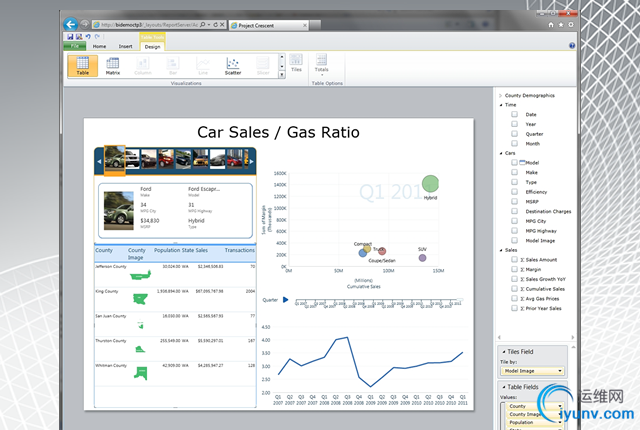Open the Home ribbon tab

click(99, 47)
